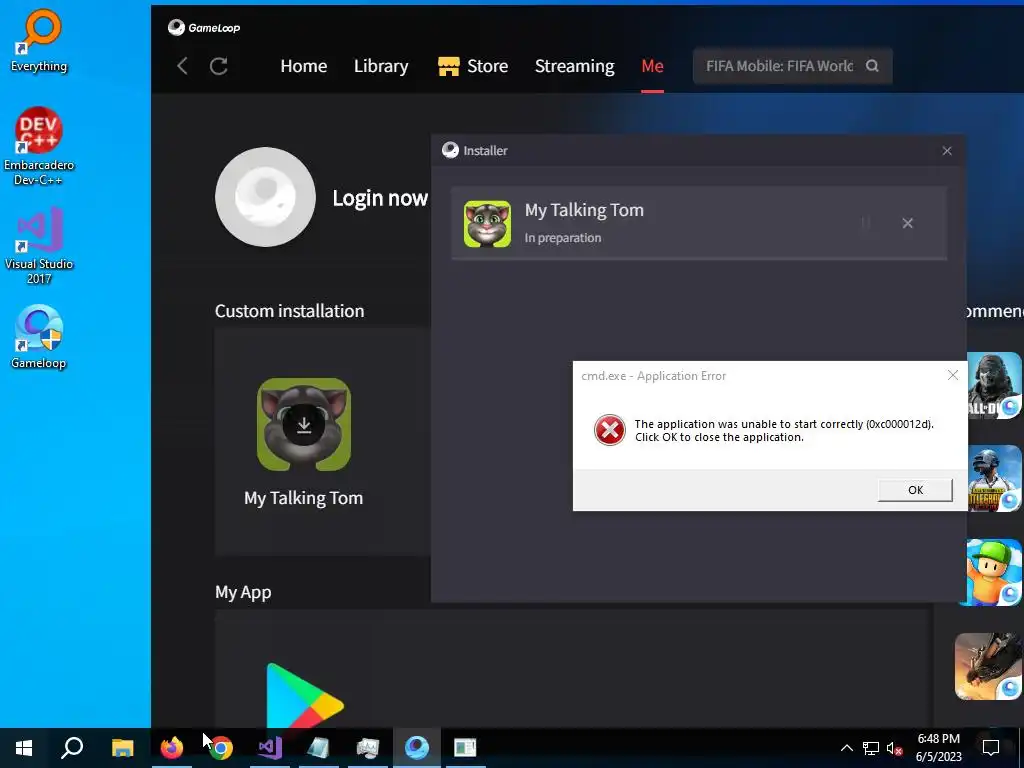Open the Call of Duty recommended game
Viewport: 1024px width, 768px height.
[993, 385]
